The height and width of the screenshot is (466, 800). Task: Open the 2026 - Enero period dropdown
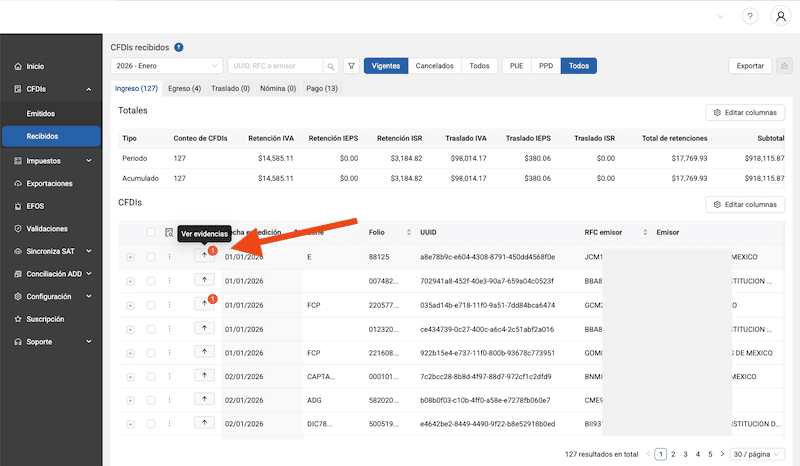[166, 66]
